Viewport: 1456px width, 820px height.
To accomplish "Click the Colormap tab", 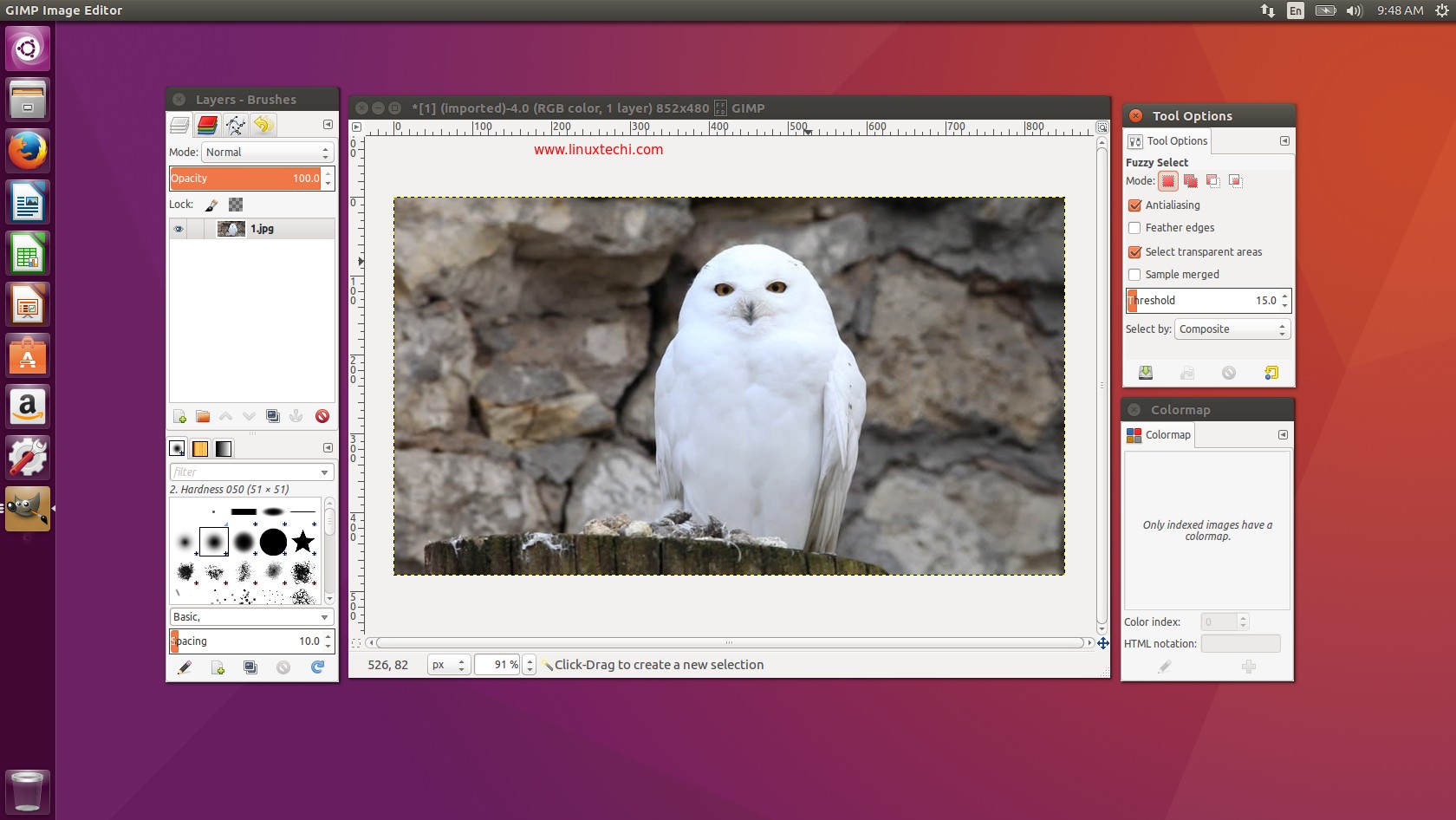I will pyautogui.click(x=1159, y=435).
